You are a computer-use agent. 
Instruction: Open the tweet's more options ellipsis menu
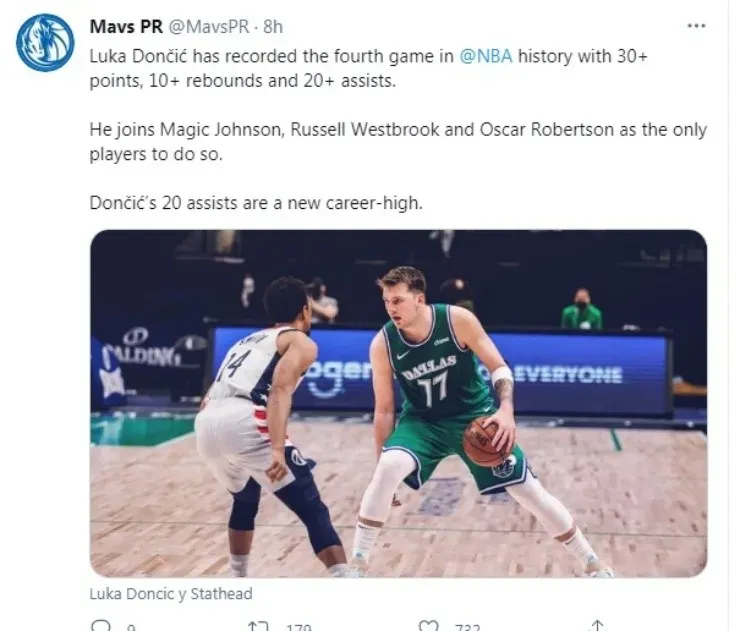(699, 25)
